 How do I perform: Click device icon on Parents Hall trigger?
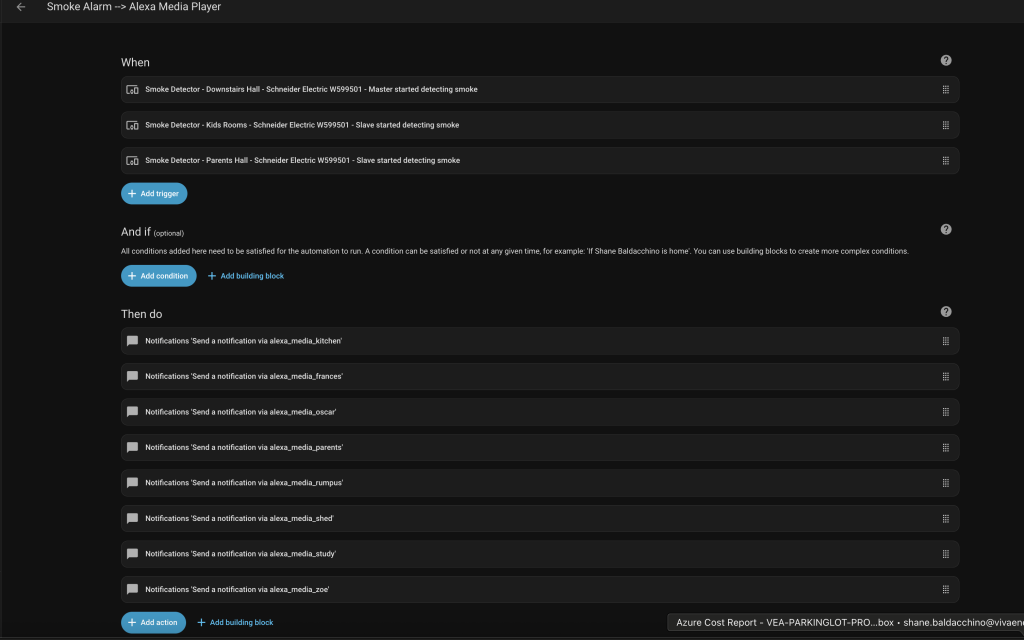point(132,161)
